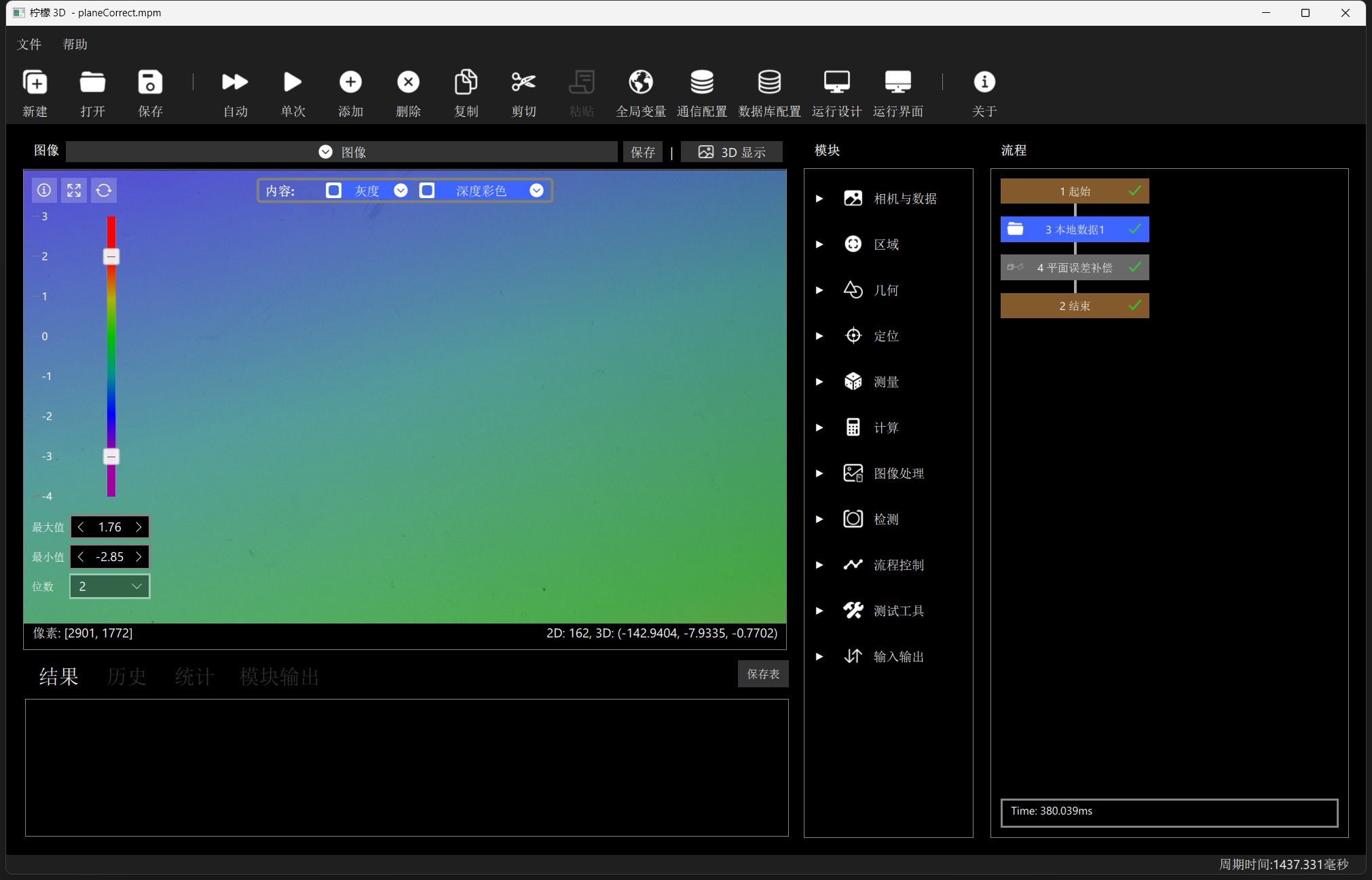Click the 几何 geometry module icon
This screenshot has height=880, width=1372.
coord(853,290)
